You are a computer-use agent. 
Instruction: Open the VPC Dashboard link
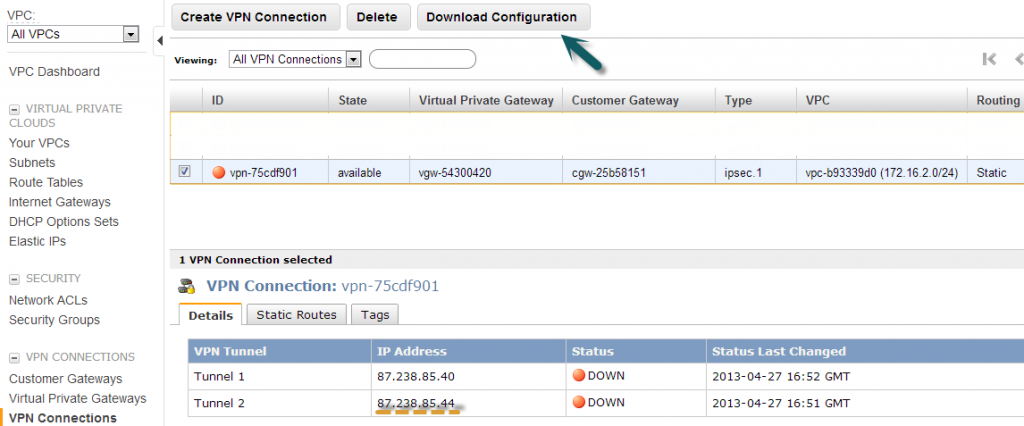[x=54, y=72]
